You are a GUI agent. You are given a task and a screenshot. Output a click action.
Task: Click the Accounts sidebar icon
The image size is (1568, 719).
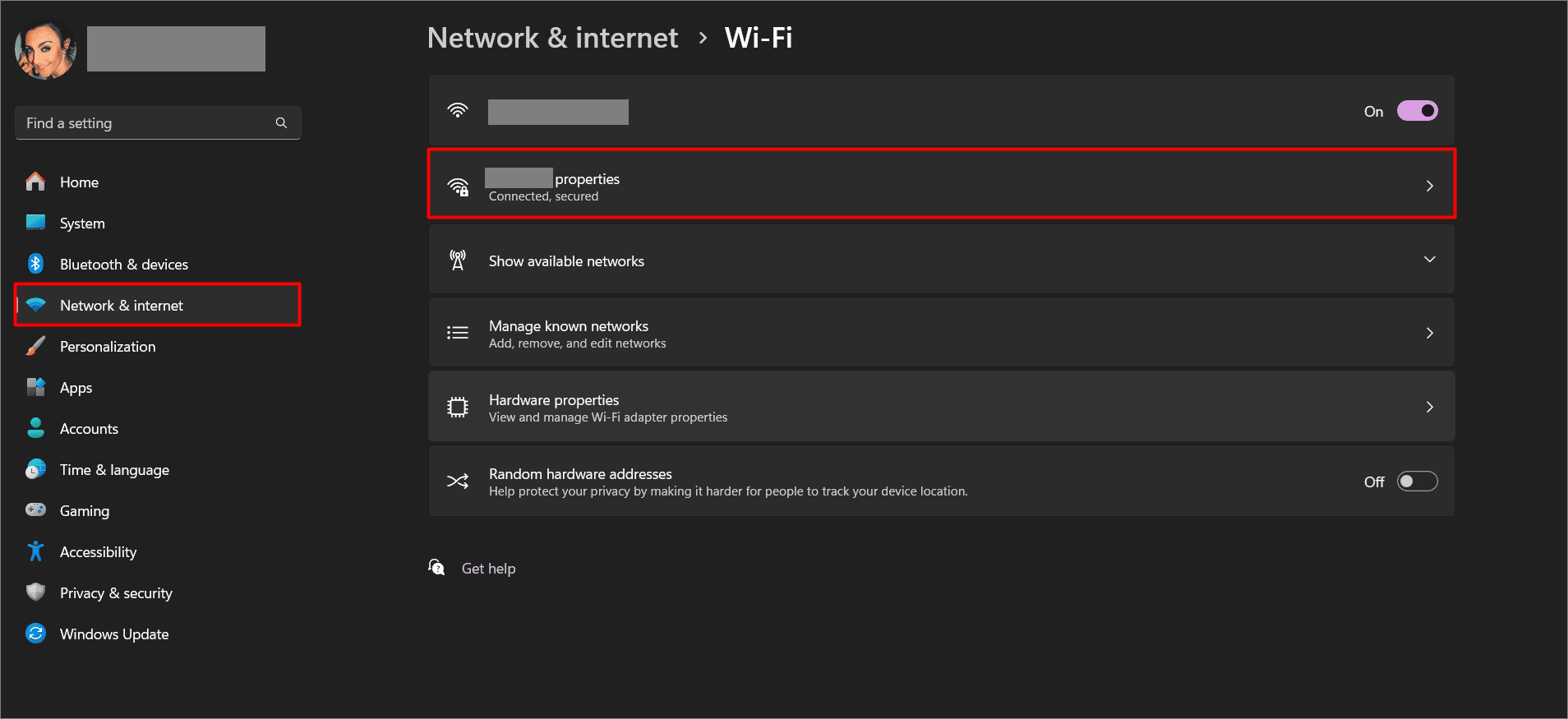coord(35,428)
